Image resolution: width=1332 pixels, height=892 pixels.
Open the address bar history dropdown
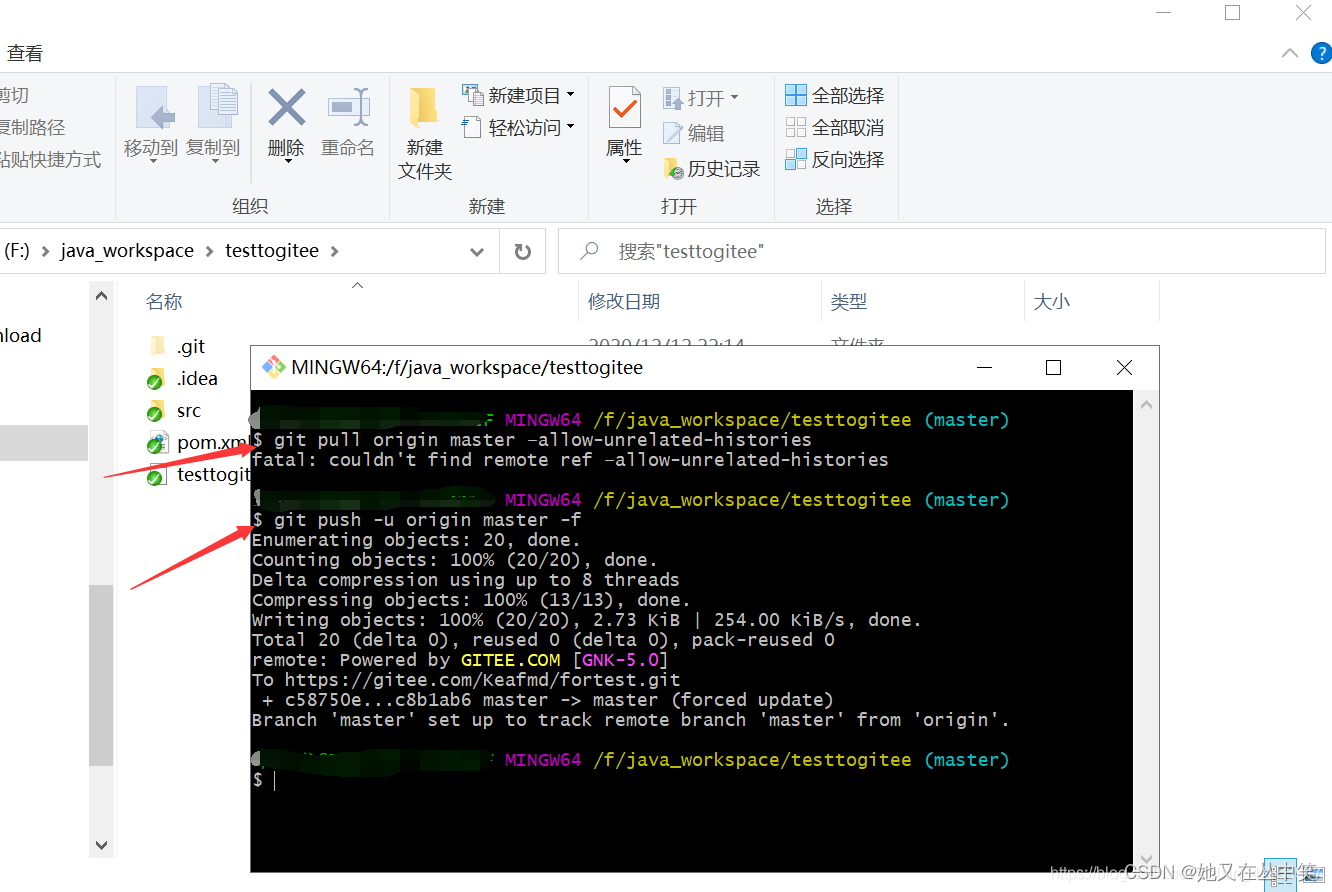pyautogui.click(x=477, y=252)
